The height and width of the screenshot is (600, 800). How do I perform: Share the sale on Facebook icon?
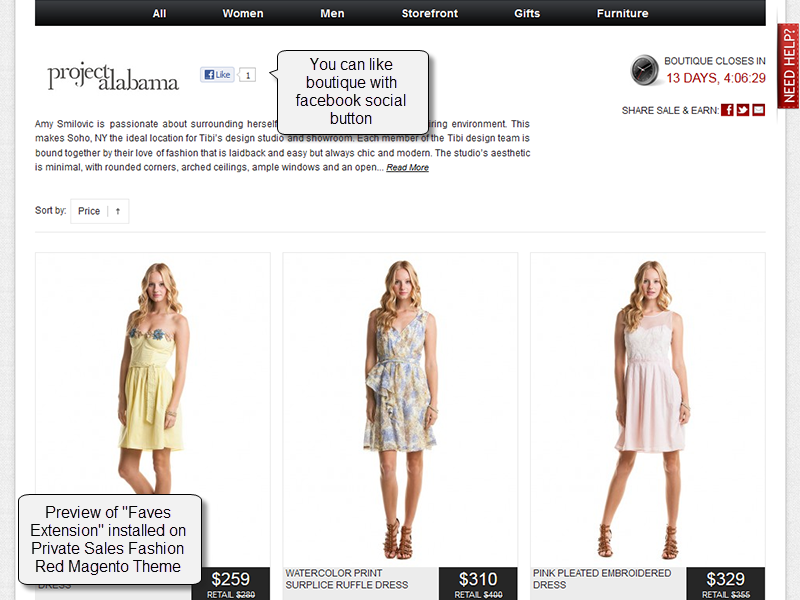click(x=727, y=110)
